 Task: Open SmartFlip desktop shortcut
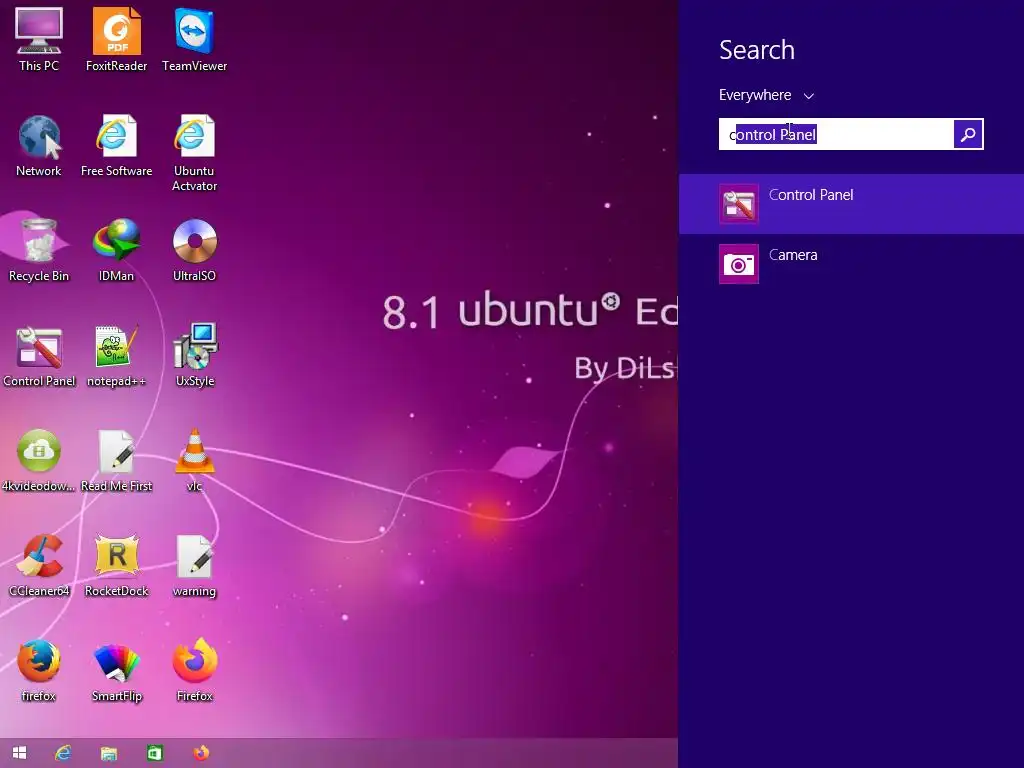click(116, 671)
